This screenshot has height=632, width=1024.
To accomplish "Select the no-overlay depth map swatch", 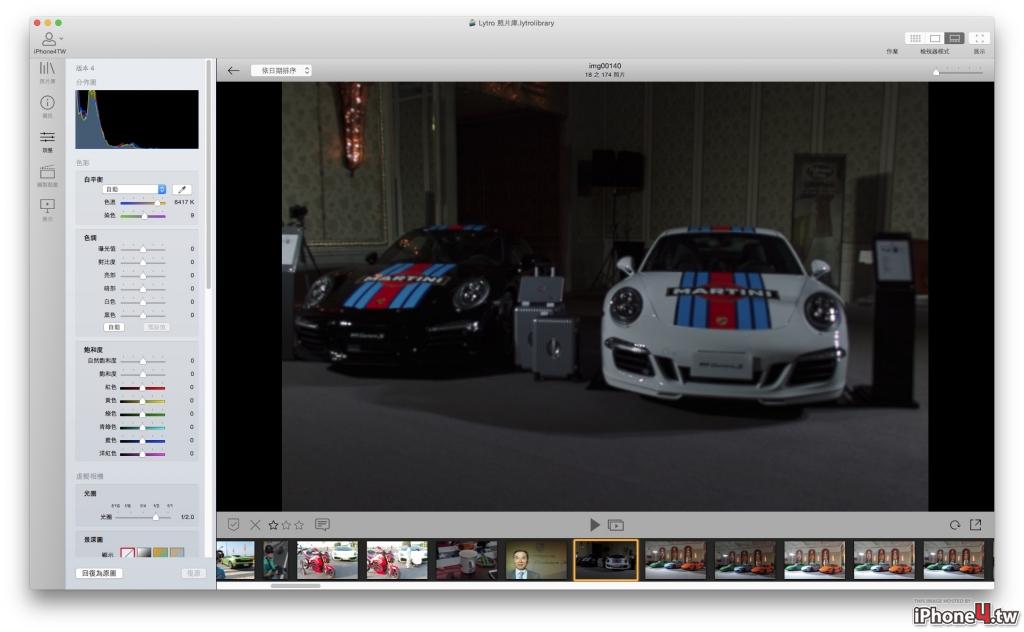I will [127, 553].
